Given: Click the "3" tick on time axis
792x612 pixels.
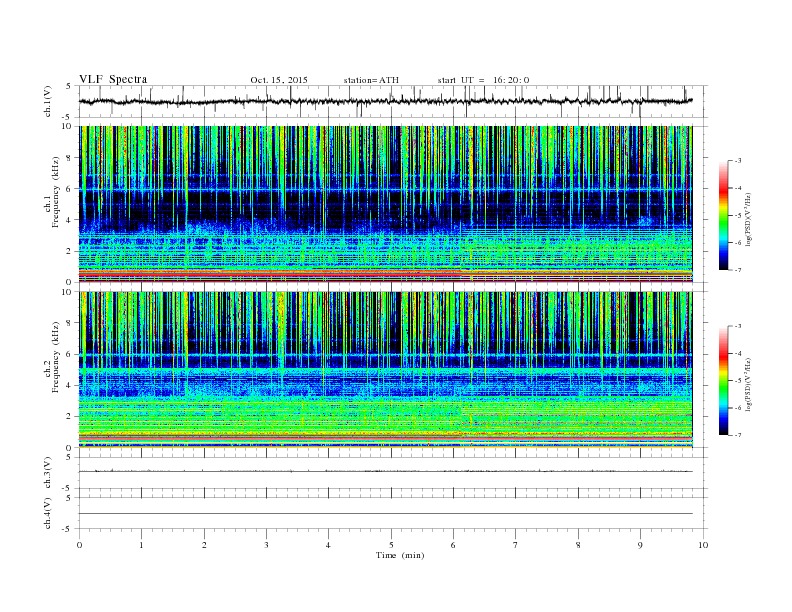Looking at the screenshot, I should [x=266, y=545].
